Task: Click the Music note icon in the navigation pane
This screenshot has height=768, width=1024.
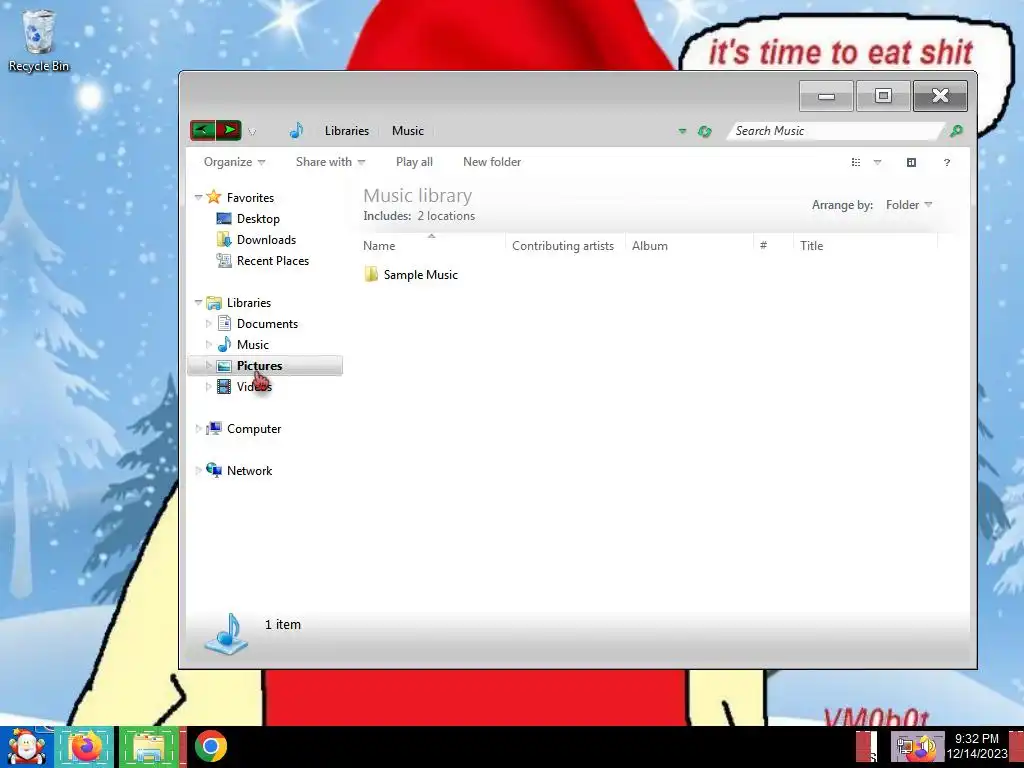Action: (224, 344)
